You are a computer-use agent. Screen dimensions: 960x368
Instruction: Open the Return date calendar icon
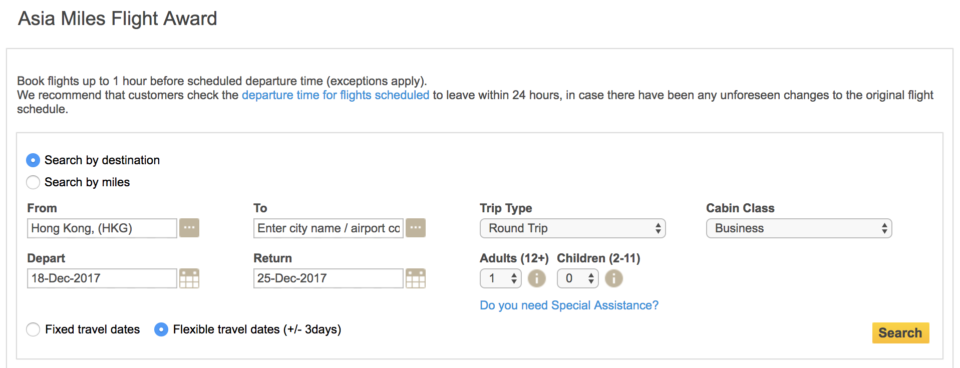pyautogui.click(x=416, y=278)
